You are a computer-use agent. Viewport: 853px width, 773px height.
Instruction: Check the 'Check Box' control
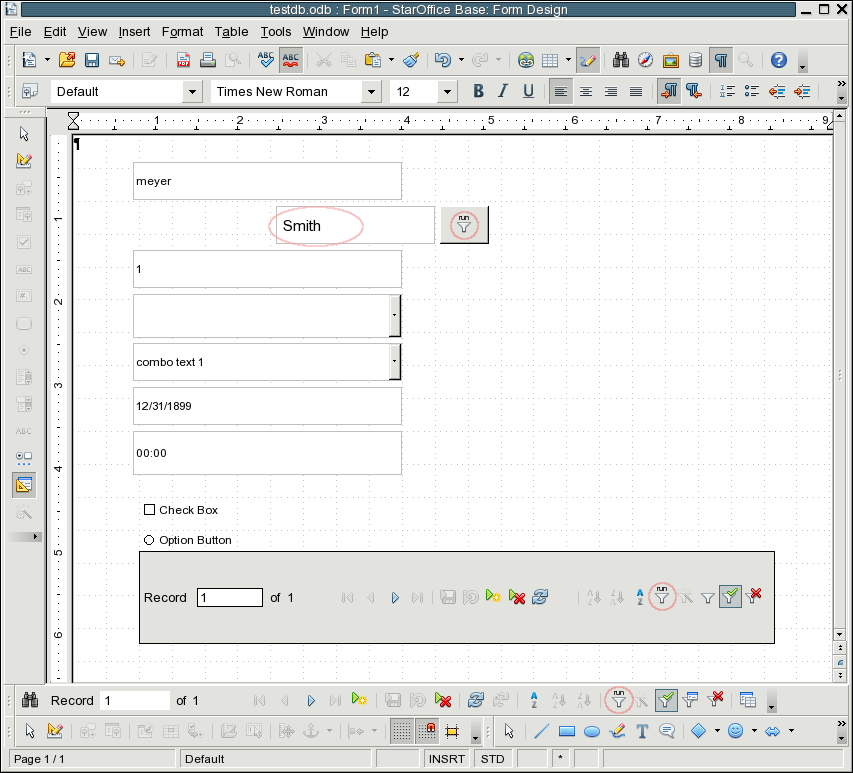coord(150,510)
